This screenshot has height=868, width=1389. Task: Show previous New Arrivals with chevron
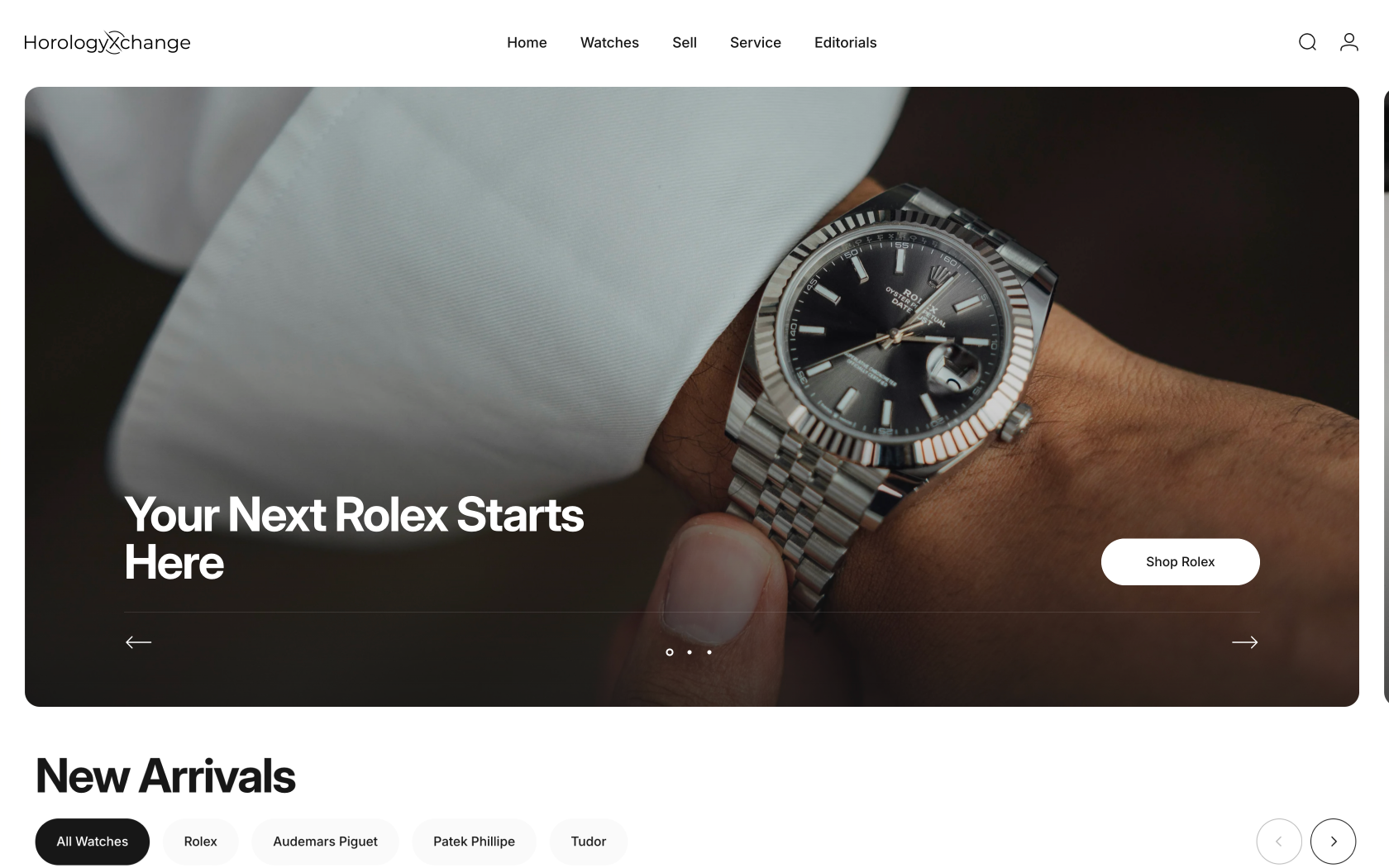tap(1279, 842)
